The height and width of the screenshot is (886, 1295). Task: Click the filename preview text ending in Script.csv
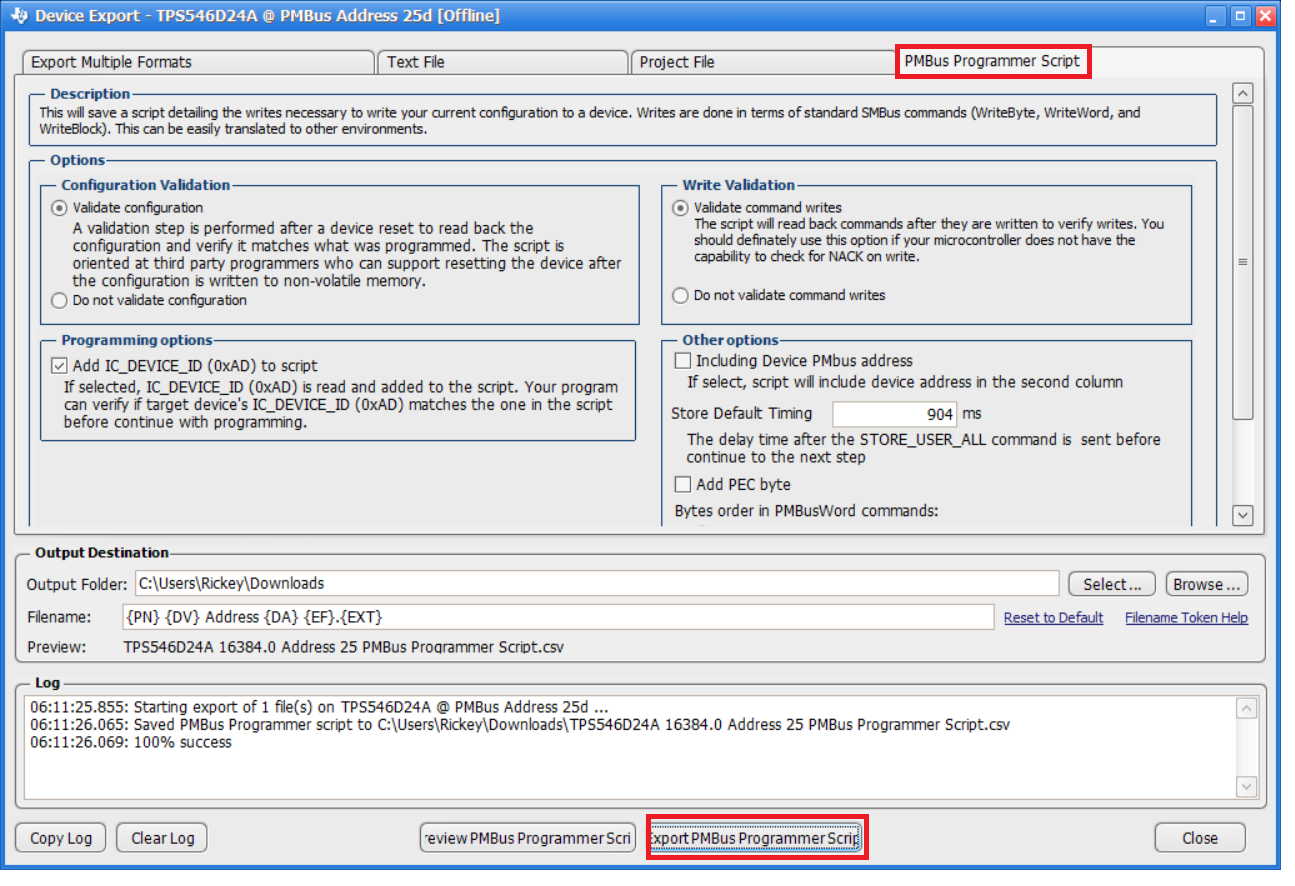(x=344, y=647)
